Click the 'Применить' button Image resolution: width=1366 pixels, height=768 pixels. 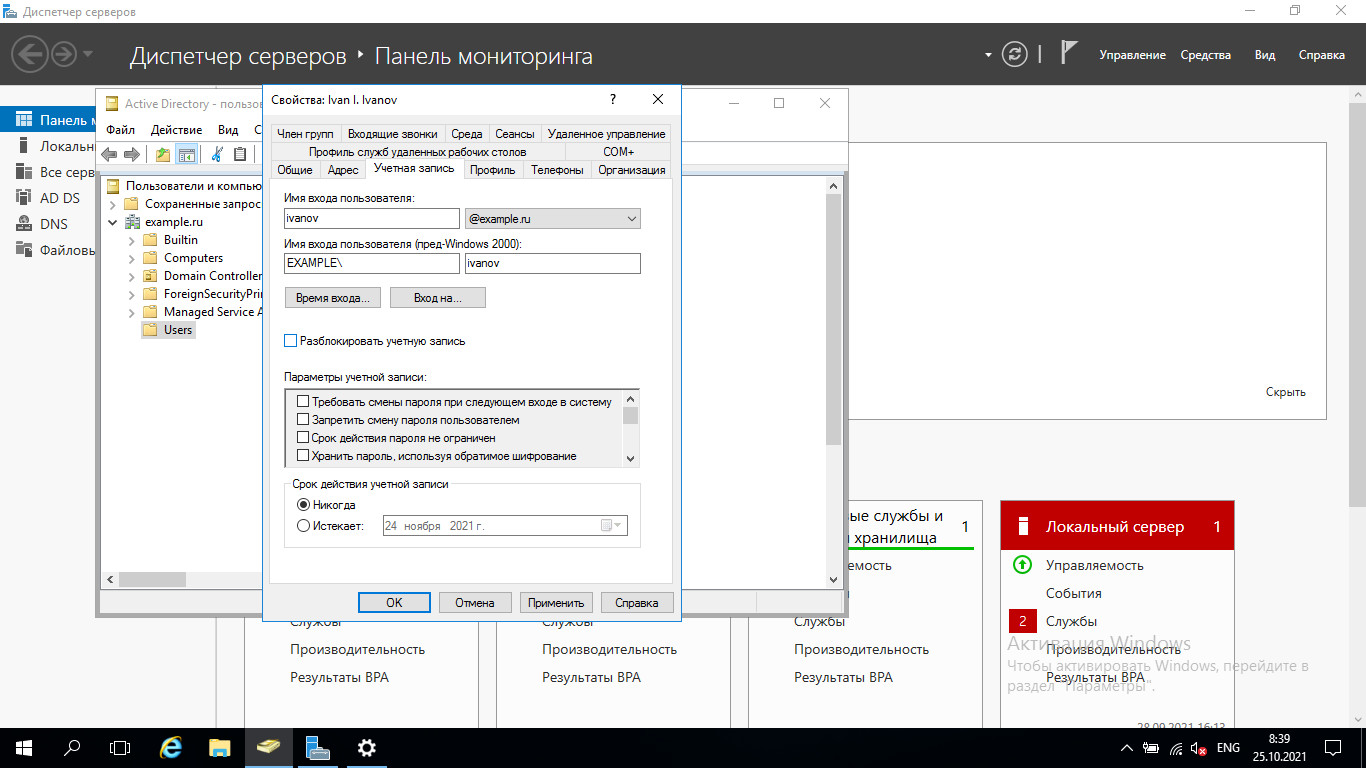556,602
